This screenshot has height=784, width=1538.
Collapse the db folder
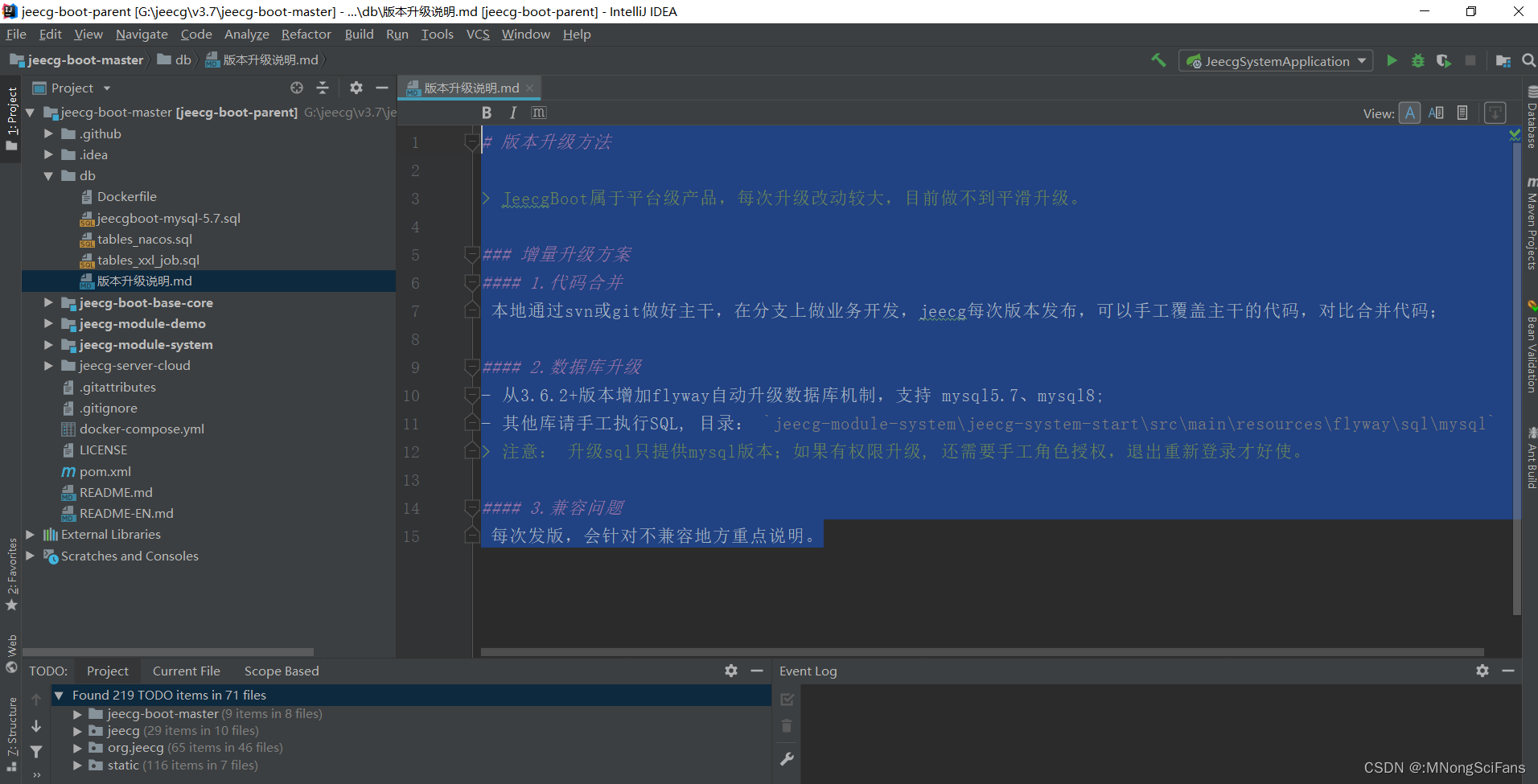[48, 175]
